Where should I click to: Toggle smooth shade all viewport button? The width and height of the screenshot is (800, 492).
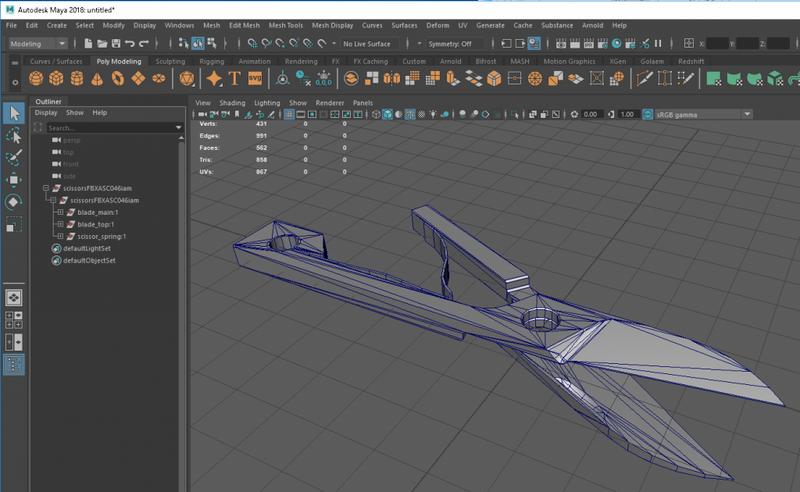click(x=388, y=114)
